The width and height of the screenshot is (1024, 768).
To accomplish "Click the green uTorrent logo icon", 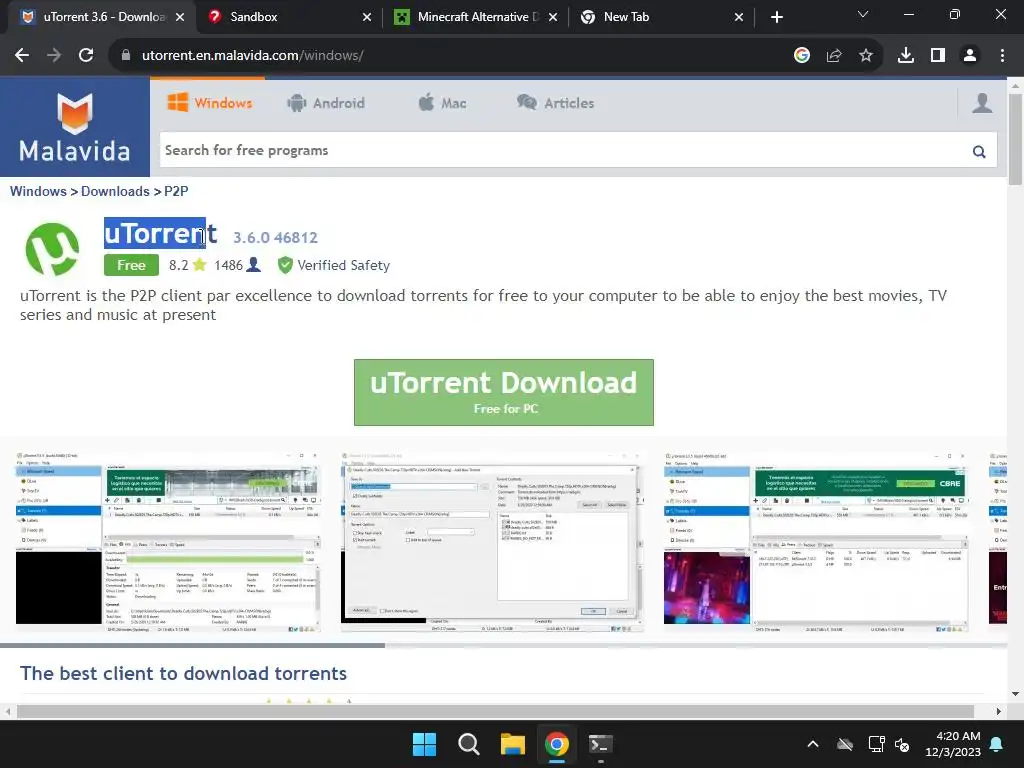I will 52,249.
